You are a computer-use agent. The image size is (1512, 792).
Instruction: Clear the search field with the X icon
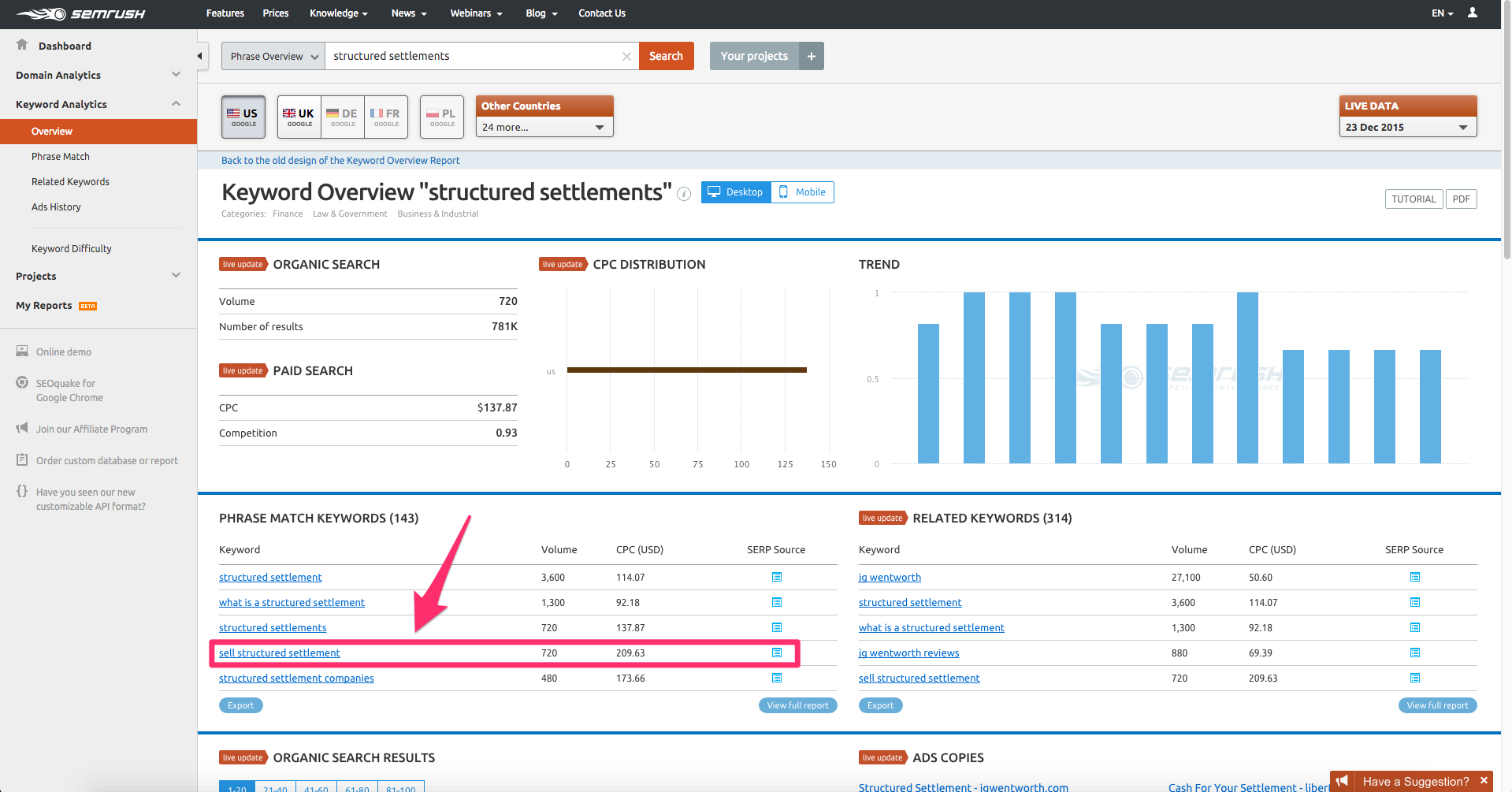pos(626,56)
